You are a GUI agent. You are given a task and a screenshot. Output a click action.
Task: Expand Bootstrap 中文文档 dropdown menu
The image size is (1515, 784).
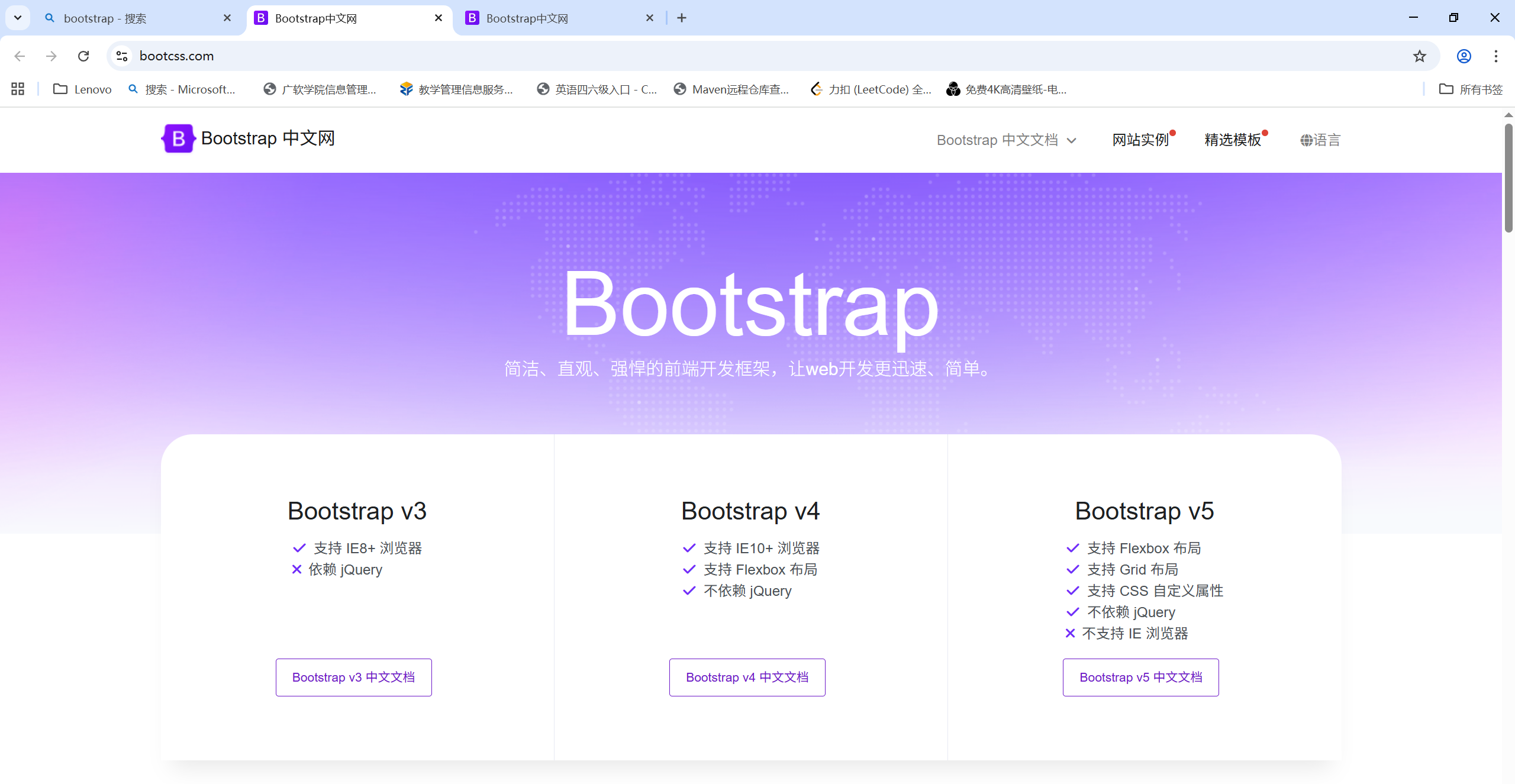pyautogui.click(x=1006, y=140)
